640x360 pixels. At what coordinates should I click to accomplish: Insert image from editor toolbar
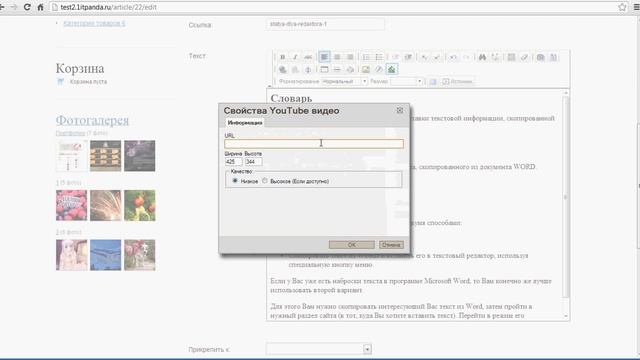(x=366, y=69)
